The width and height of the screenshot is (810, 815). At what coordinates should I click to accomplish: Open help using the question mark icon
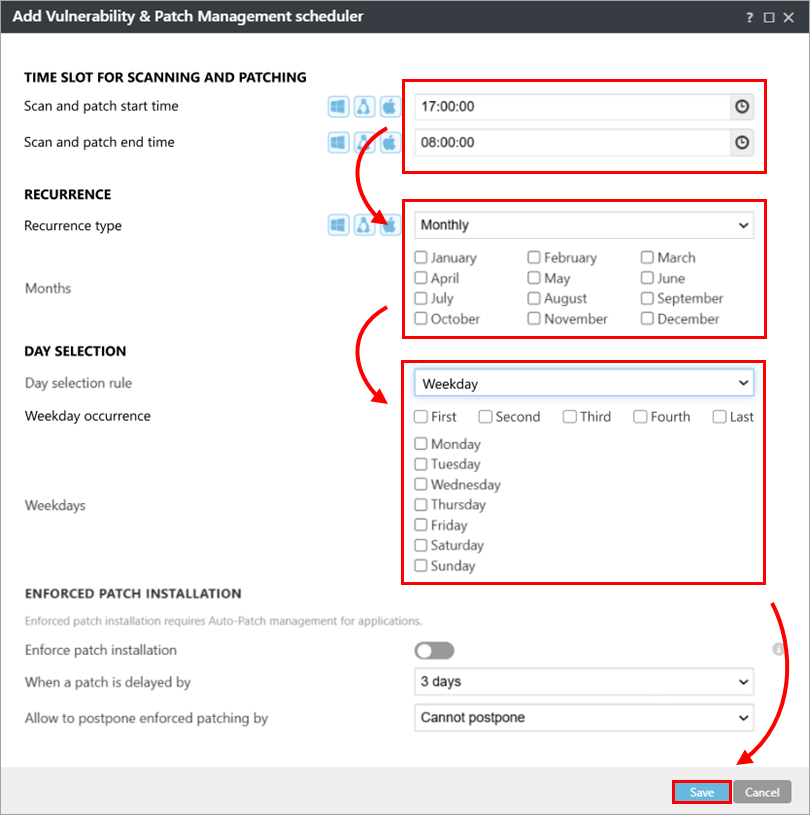(x=749, y=17)
